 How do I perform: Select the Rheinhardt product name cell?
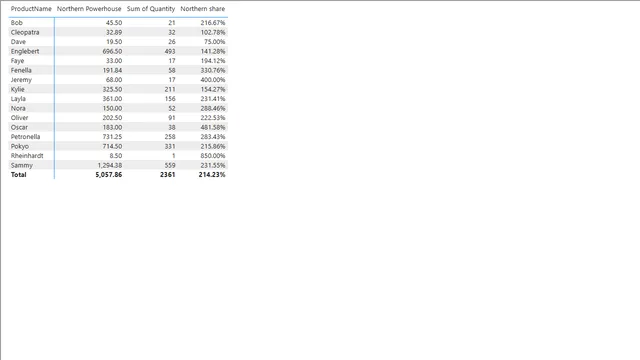27,156
